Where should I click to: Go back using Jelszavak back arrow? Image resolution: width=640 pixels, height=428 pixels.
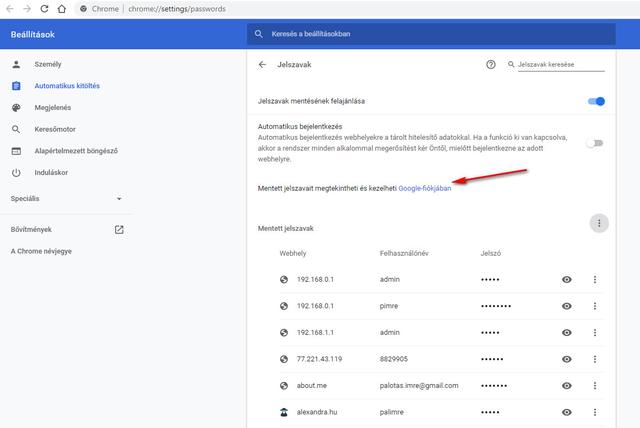pos(262,64)
